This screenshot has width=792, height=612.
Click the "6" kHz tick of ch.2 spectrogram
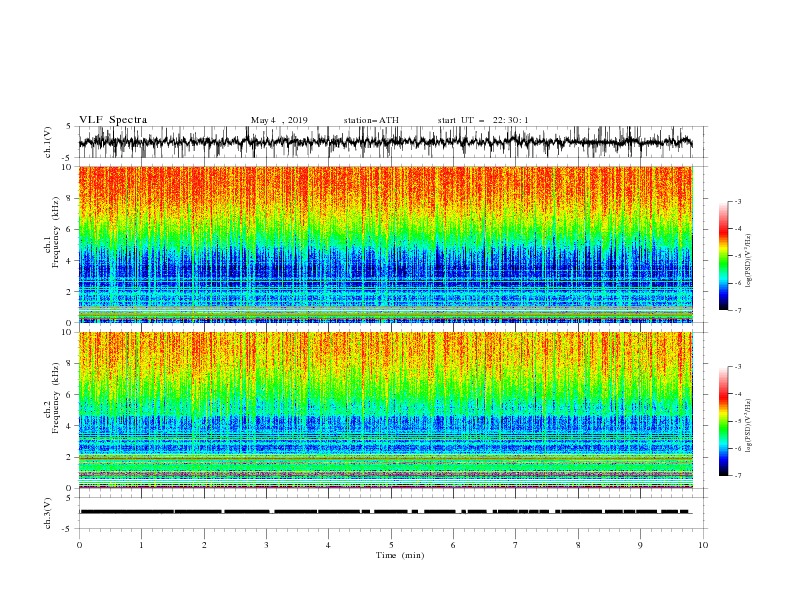69,394
